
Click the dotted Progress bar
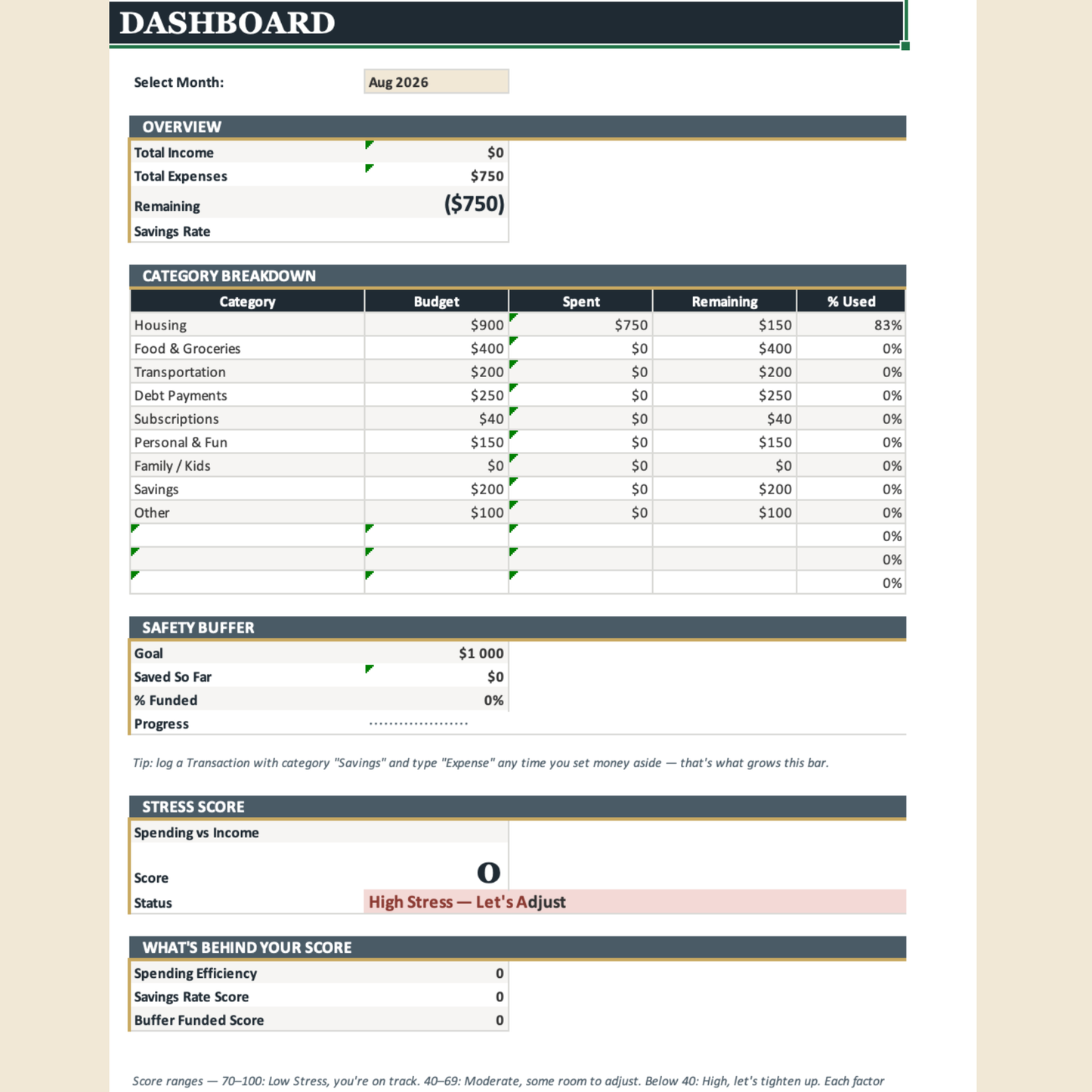tap(419, 723)
